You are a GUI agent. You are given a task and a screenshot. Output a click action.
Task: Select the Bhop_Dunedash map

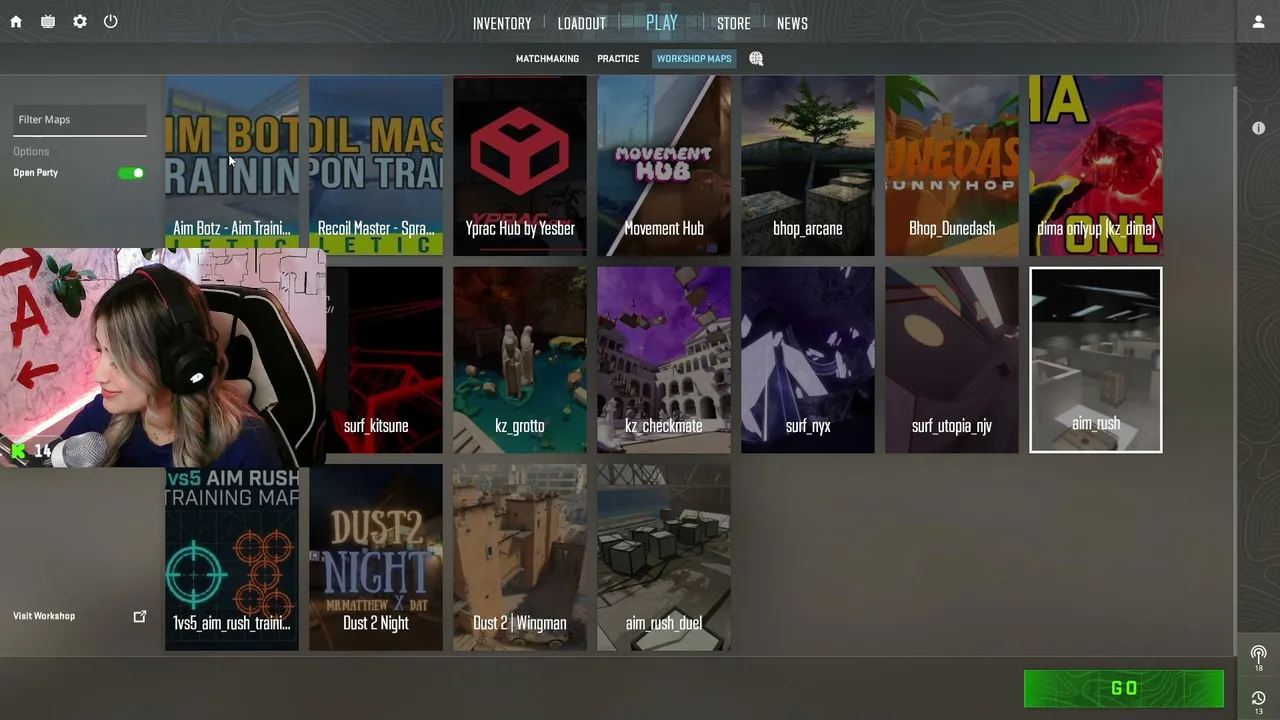952,166
